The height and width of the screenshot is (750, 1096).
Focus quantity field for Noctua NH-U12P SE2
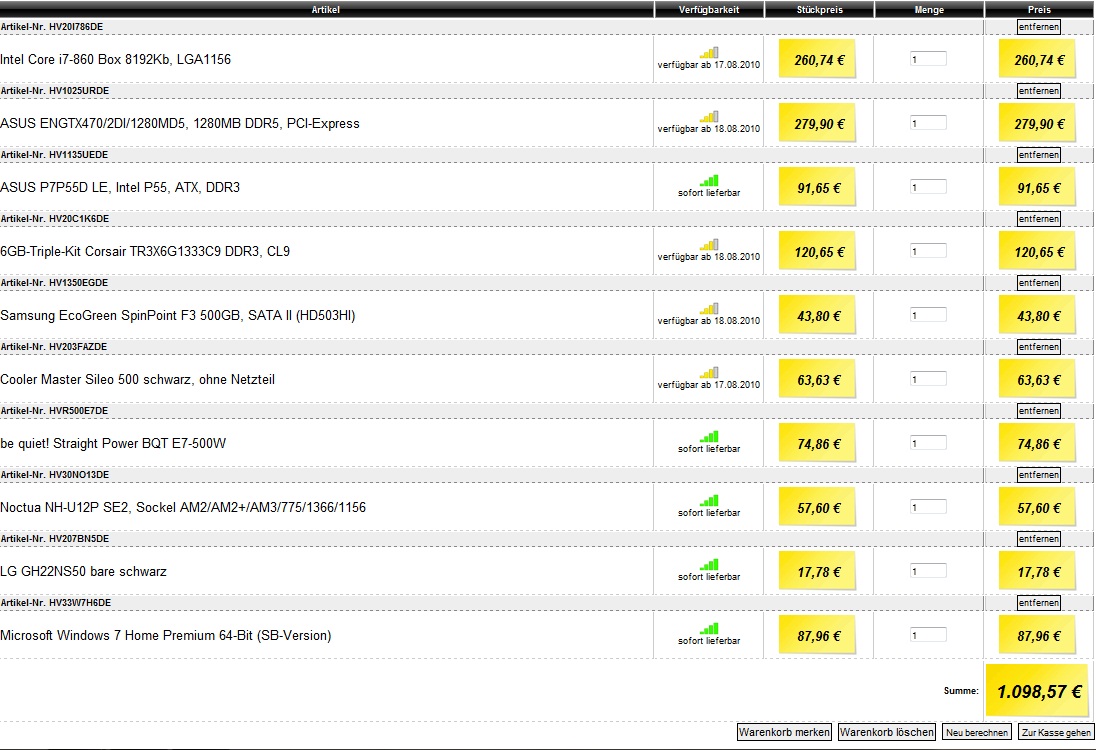pyautogui.click(x=928, y=507)
